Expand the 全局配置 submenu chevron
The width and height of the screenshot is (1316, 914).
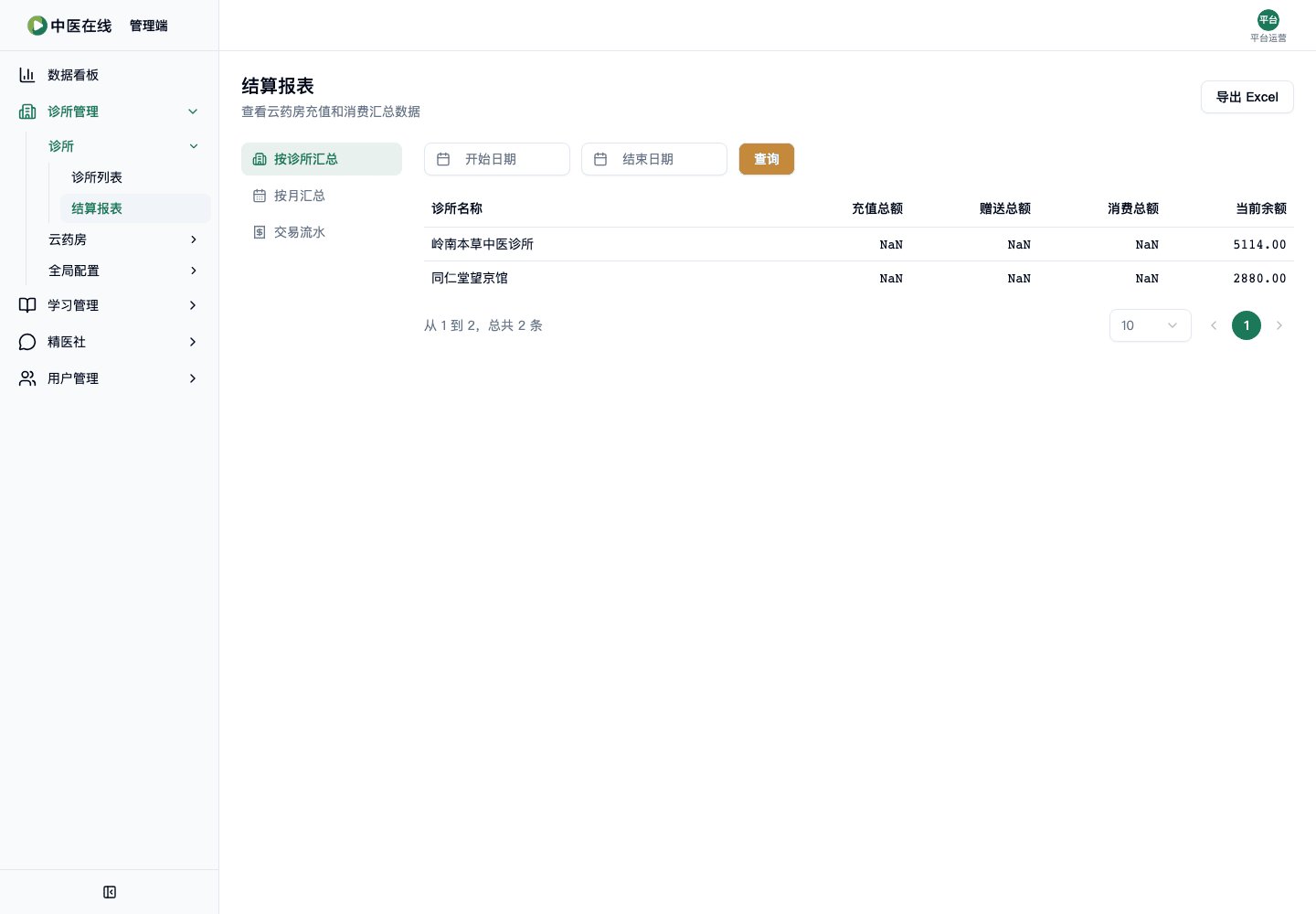point(194,271)
